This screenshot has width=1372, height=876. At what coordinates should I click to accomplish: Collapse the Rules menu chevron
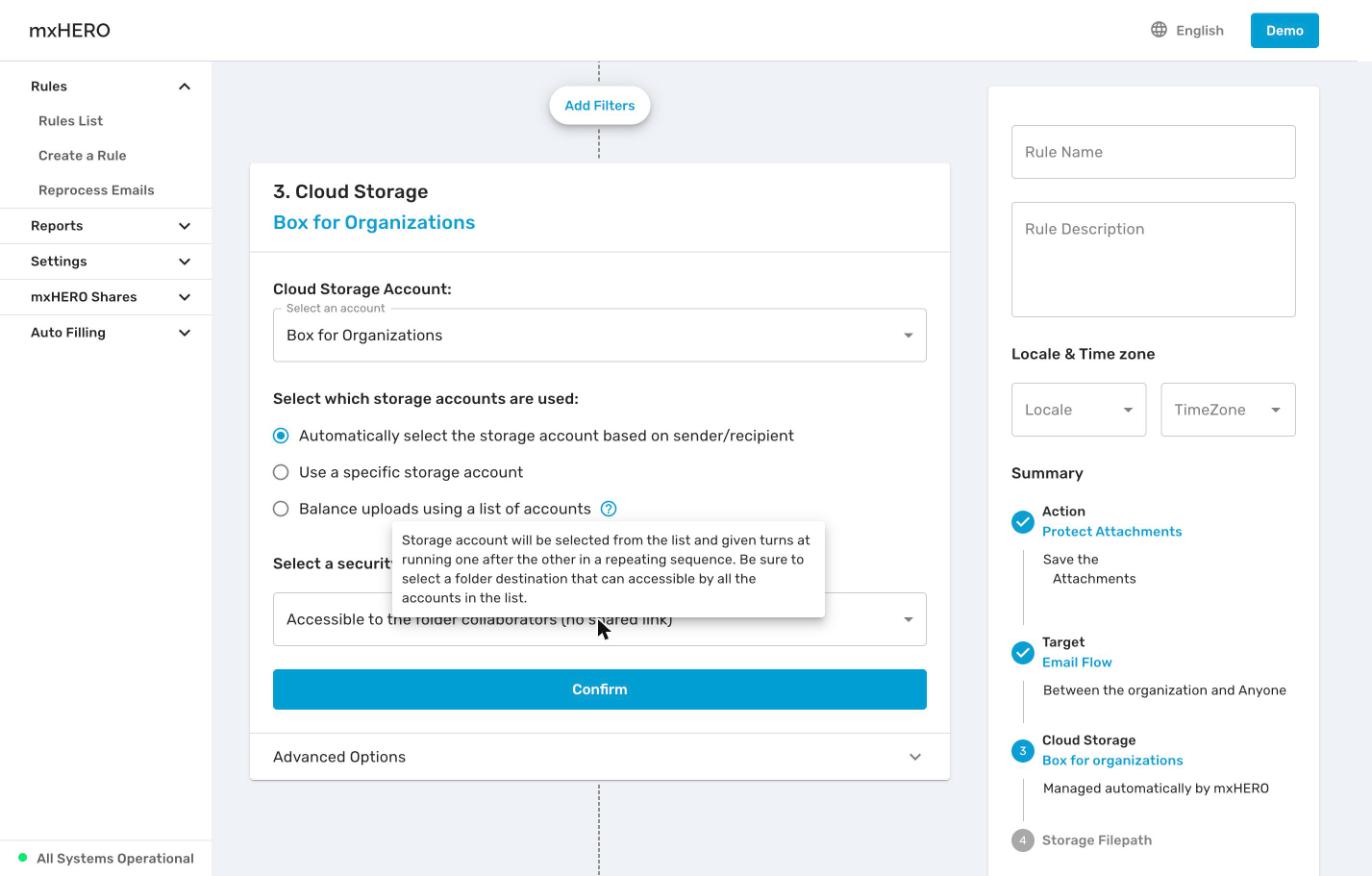point(184,87)
